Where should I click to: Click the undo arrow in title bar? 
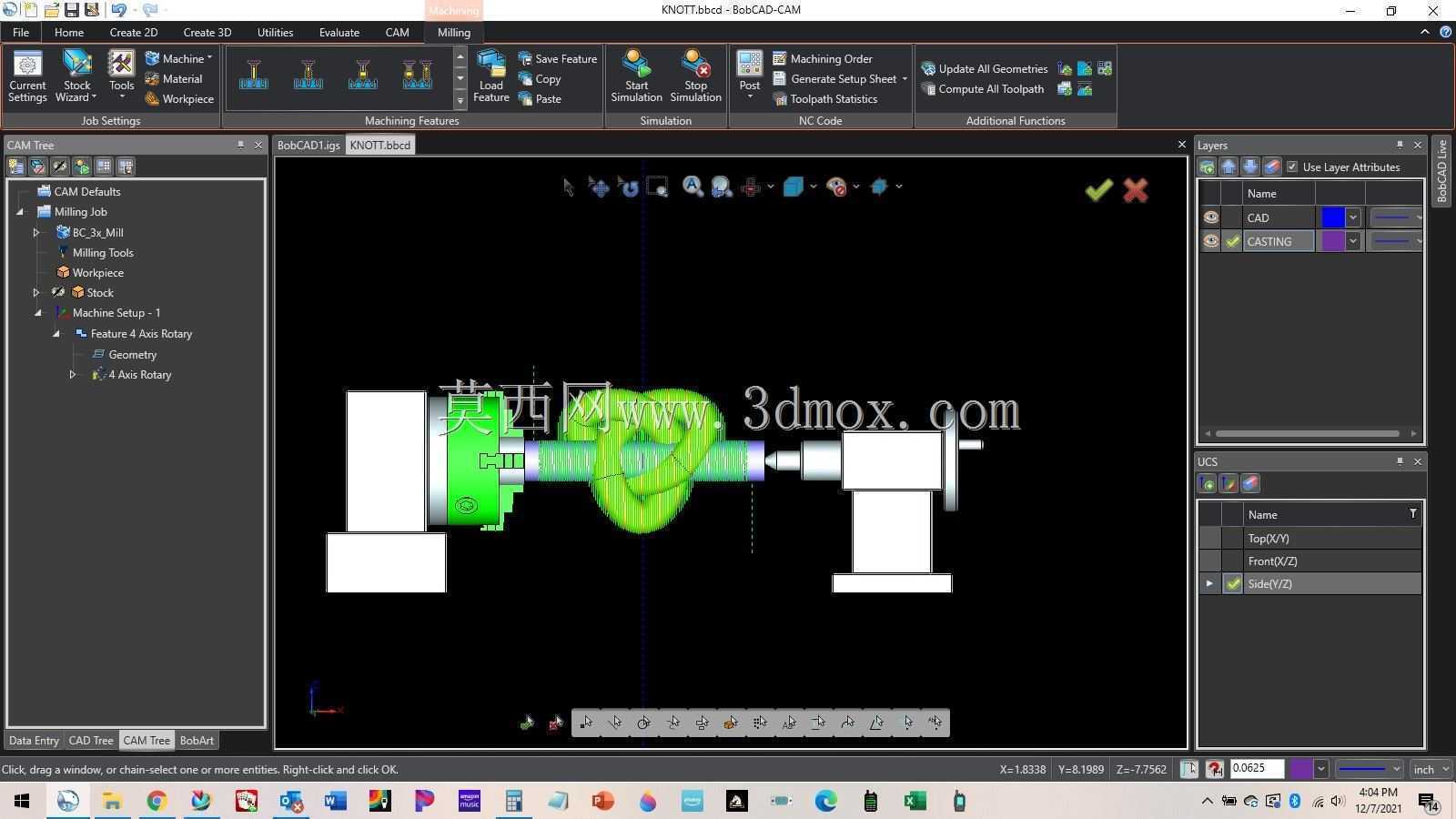click(118, 10)
